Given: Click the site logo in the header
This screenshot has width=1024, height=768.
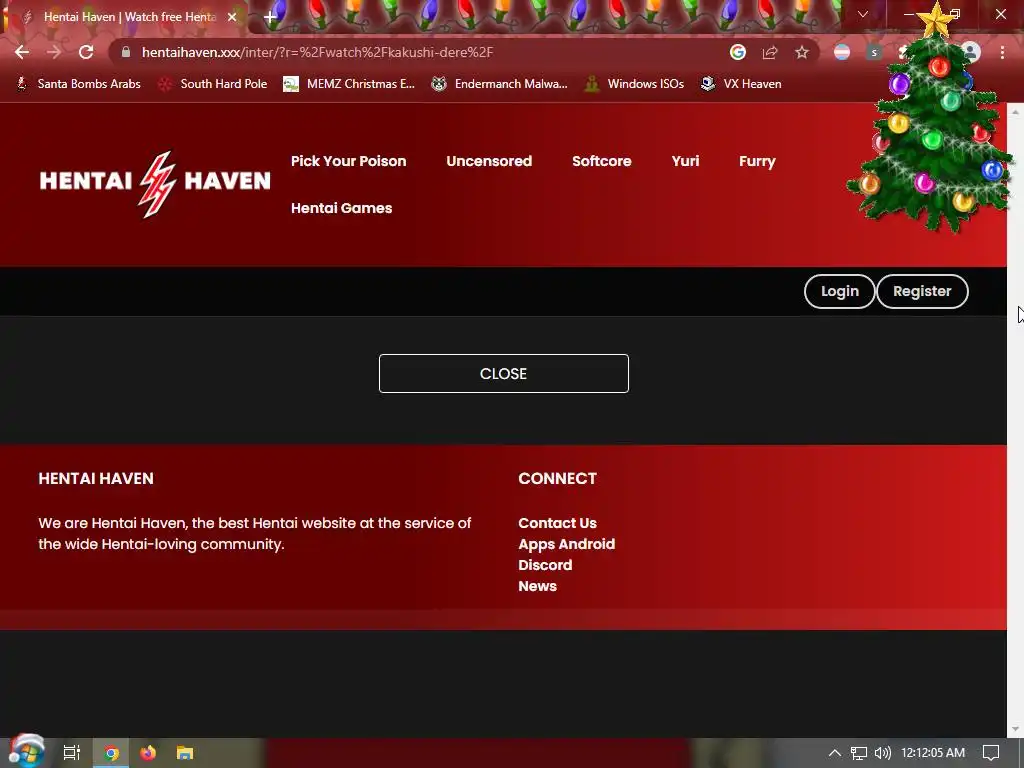Looking at the screenshot, I should pyautogui.click(x=155, y=183).
